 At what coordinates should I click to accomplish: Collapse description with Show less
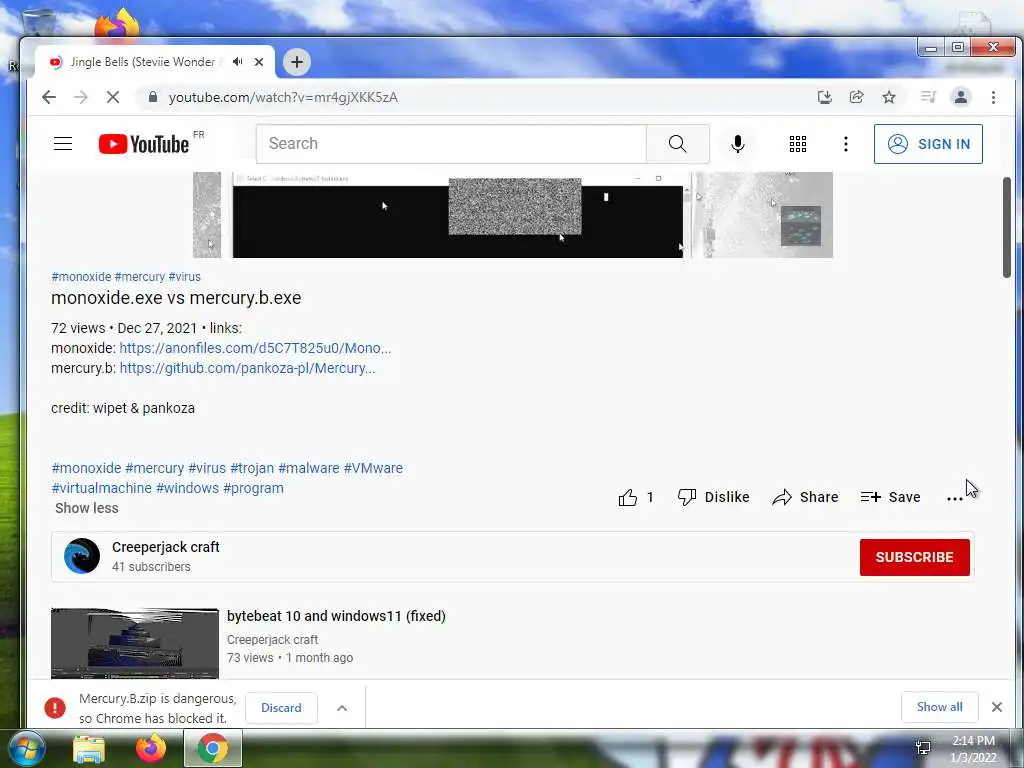point(86,508)
